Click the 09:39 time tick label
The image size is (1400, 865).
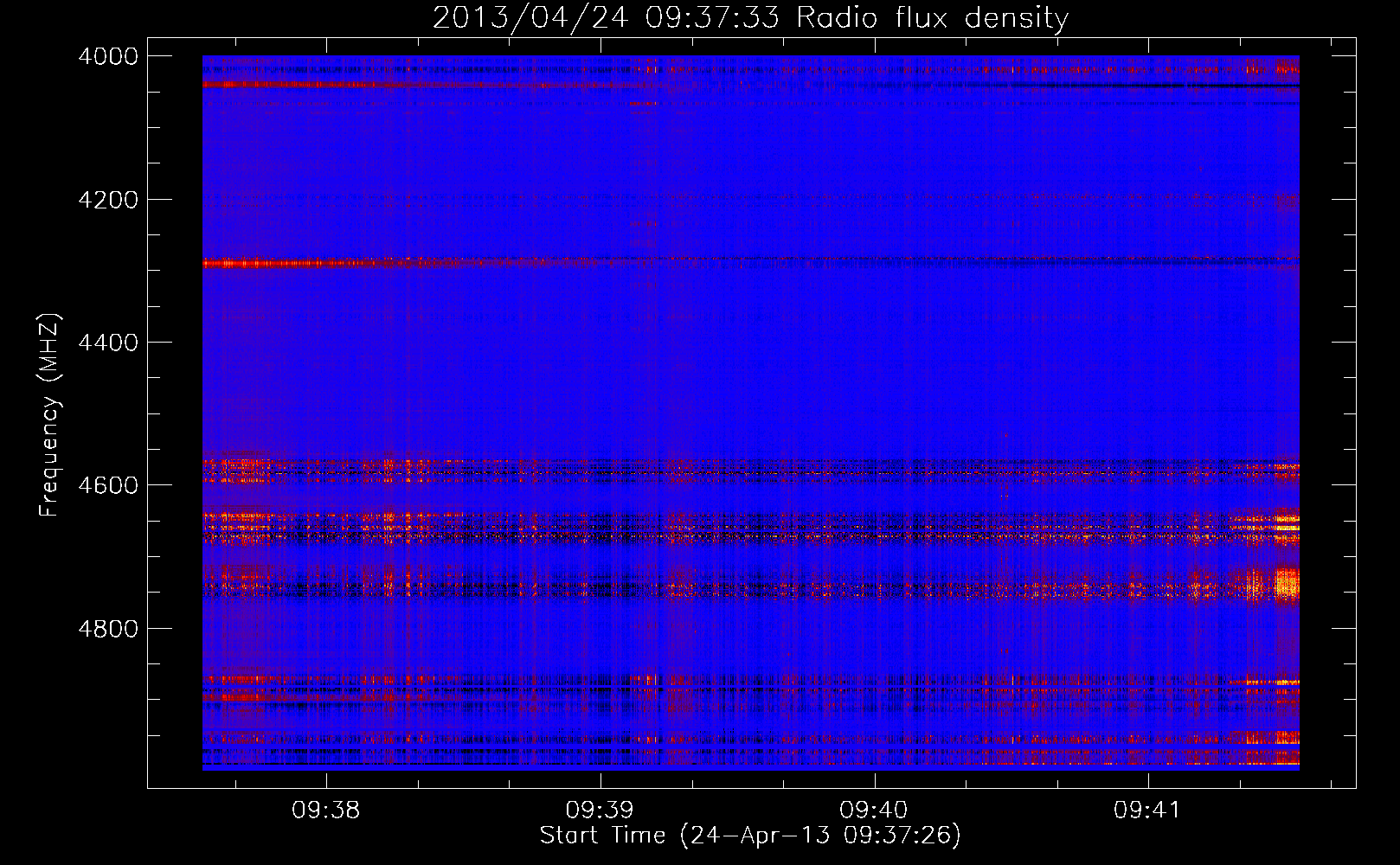(x=600, y=811)
